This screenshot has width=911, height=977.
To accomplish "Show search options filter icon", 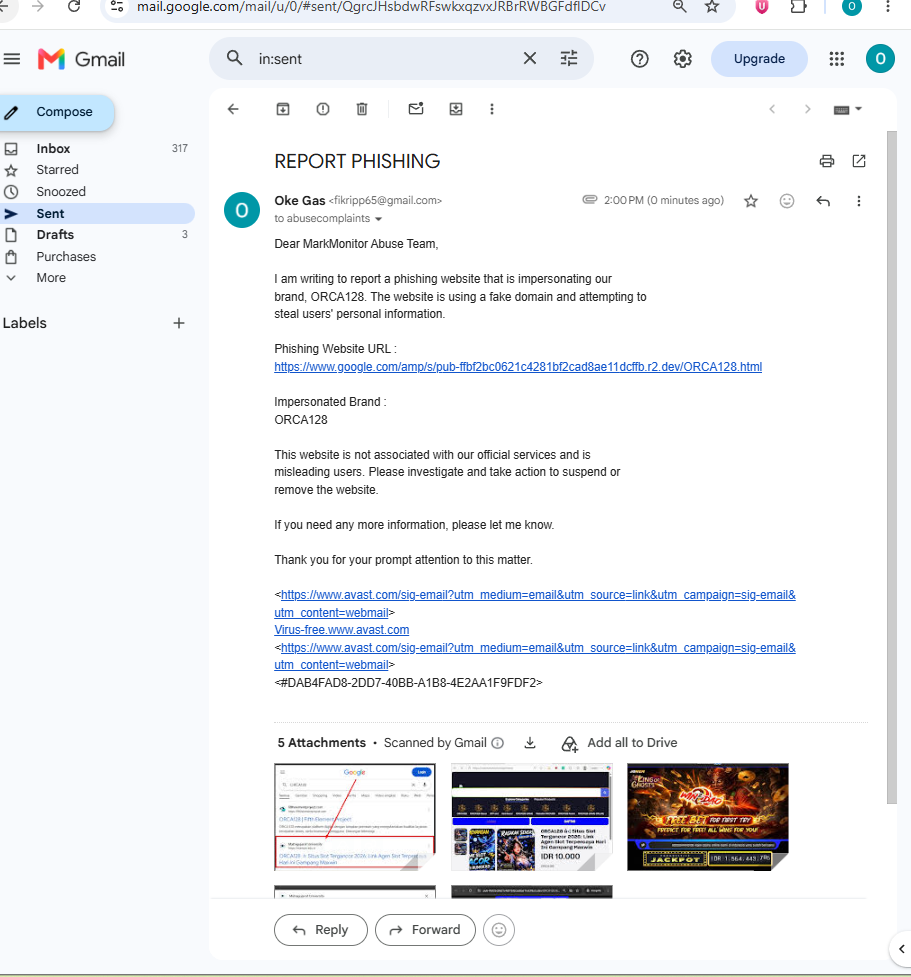I will click(x=569, y=59).
